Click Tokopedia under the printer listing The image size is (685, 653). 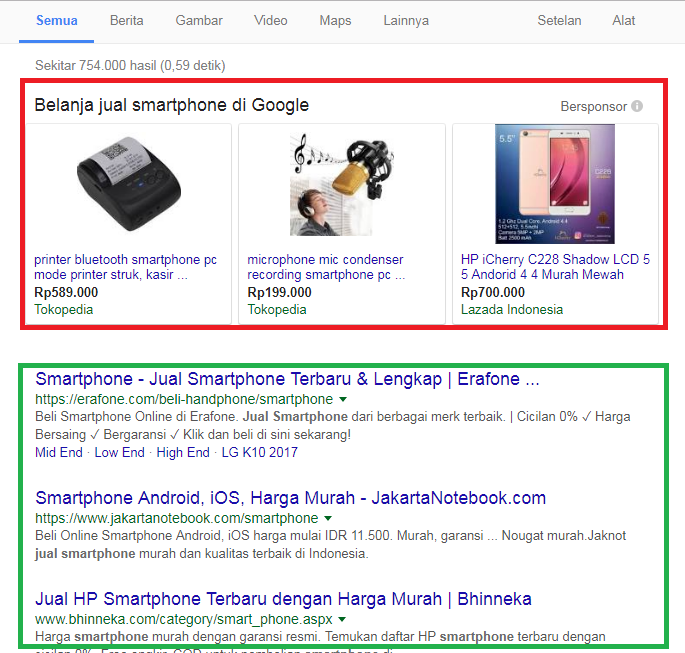(64, 309)
